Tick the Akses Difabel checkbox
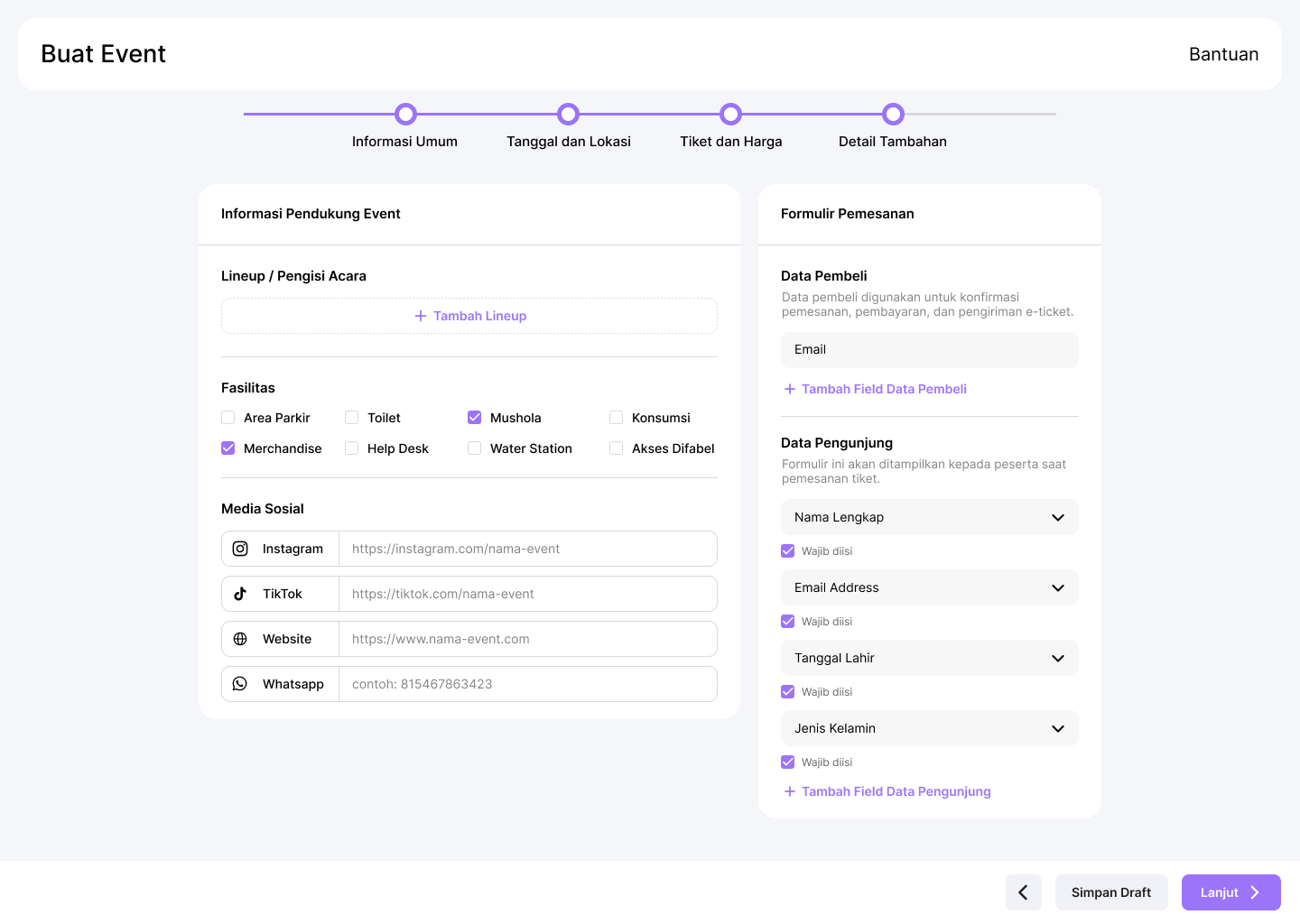The image size is (1300, 924). pyautogui.click(x=617, y=448)
